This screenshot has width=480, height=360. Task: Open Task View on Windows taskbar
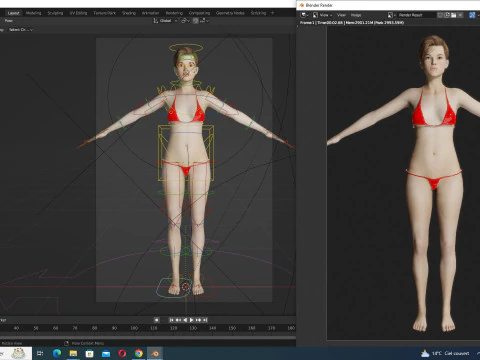click(x=40, y=353)
